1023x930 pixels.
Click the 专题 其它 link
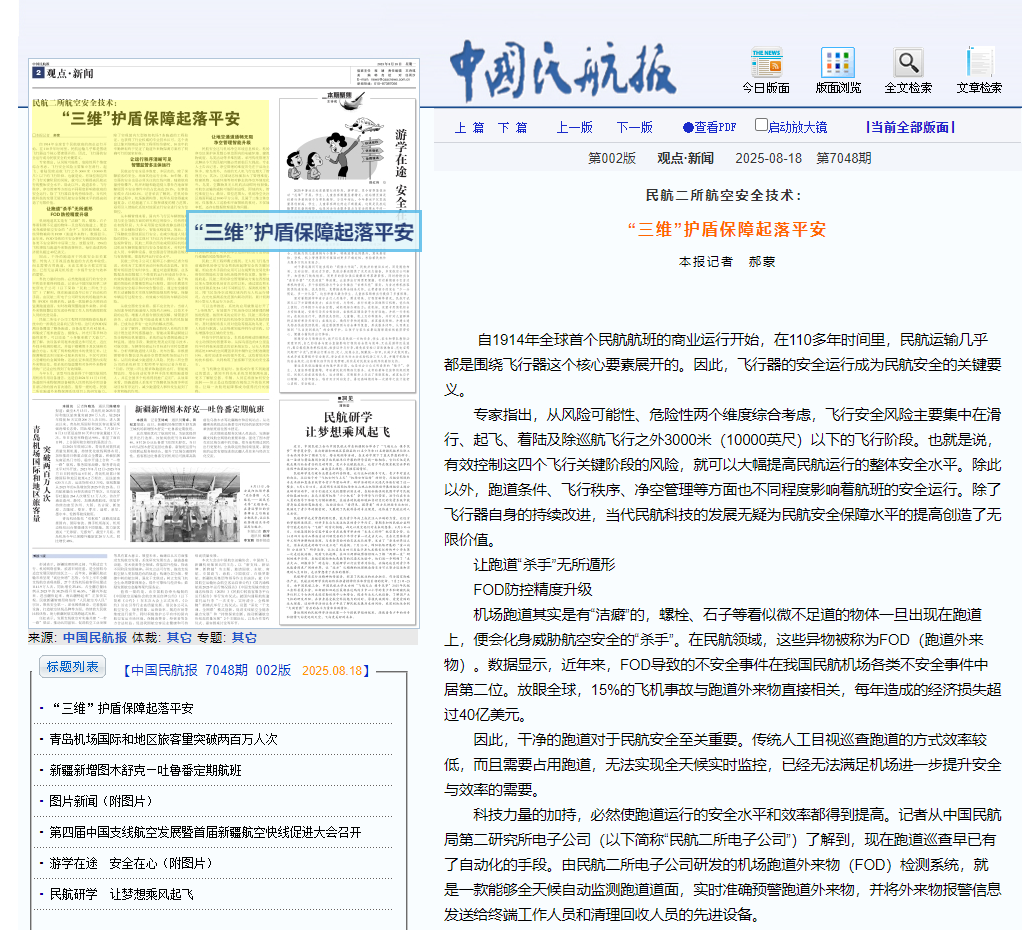(244, 638)
